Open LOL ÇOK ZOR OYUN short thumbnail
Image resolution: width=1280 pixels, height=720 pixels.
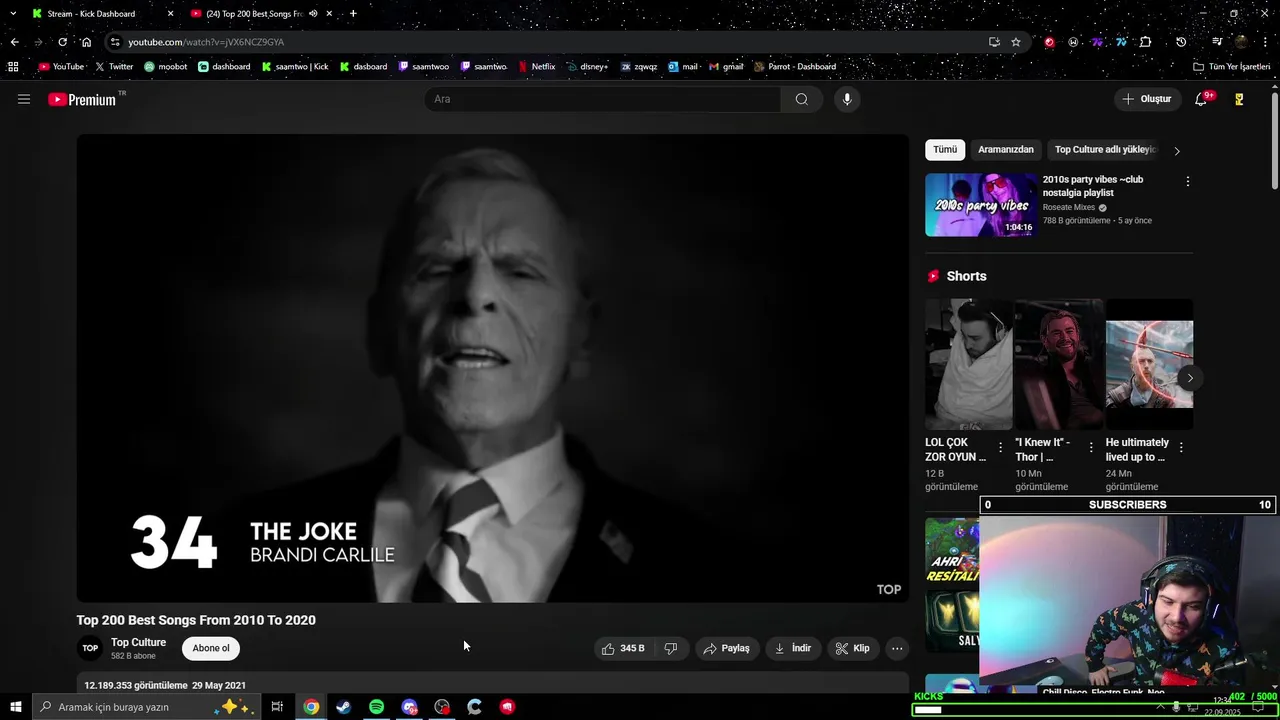tap(968, 364)
